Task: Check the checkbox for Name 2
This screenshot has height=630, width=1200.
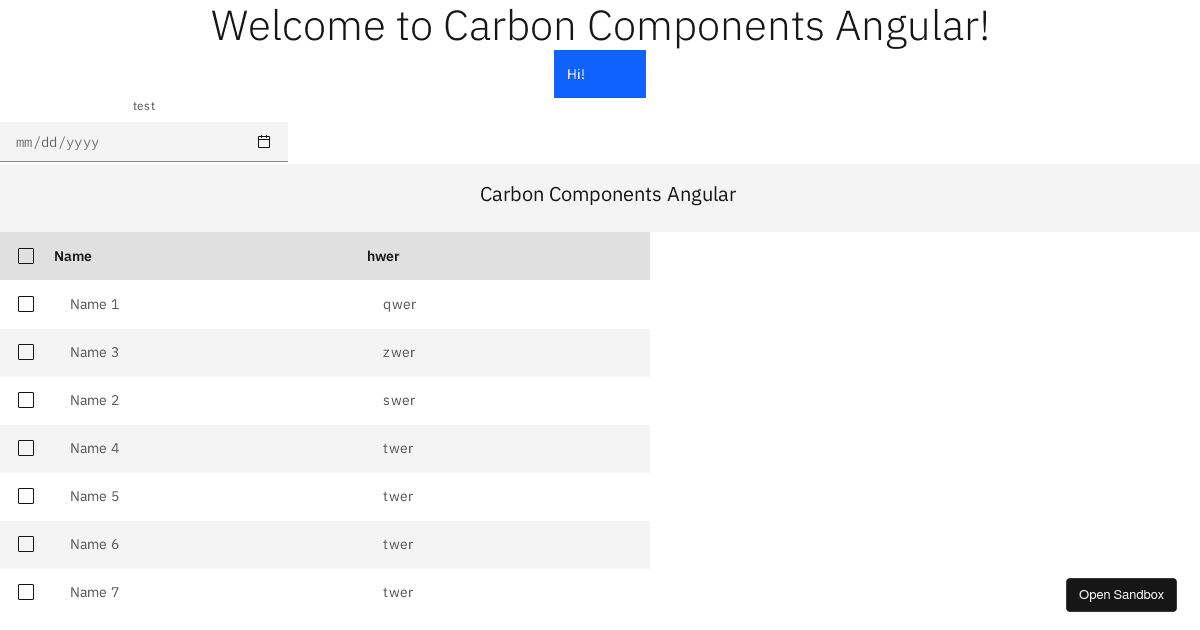Action: pos(26,400)
